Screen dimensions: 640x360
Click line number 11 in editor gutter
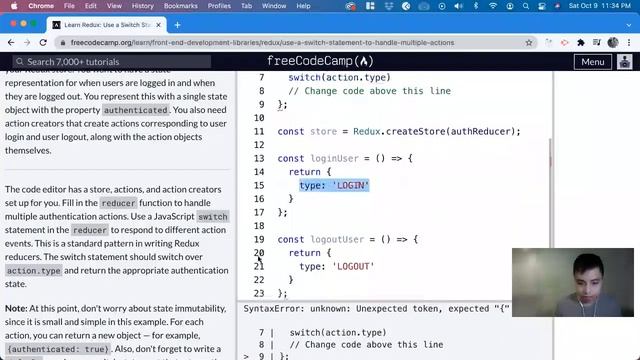(259, 131)
